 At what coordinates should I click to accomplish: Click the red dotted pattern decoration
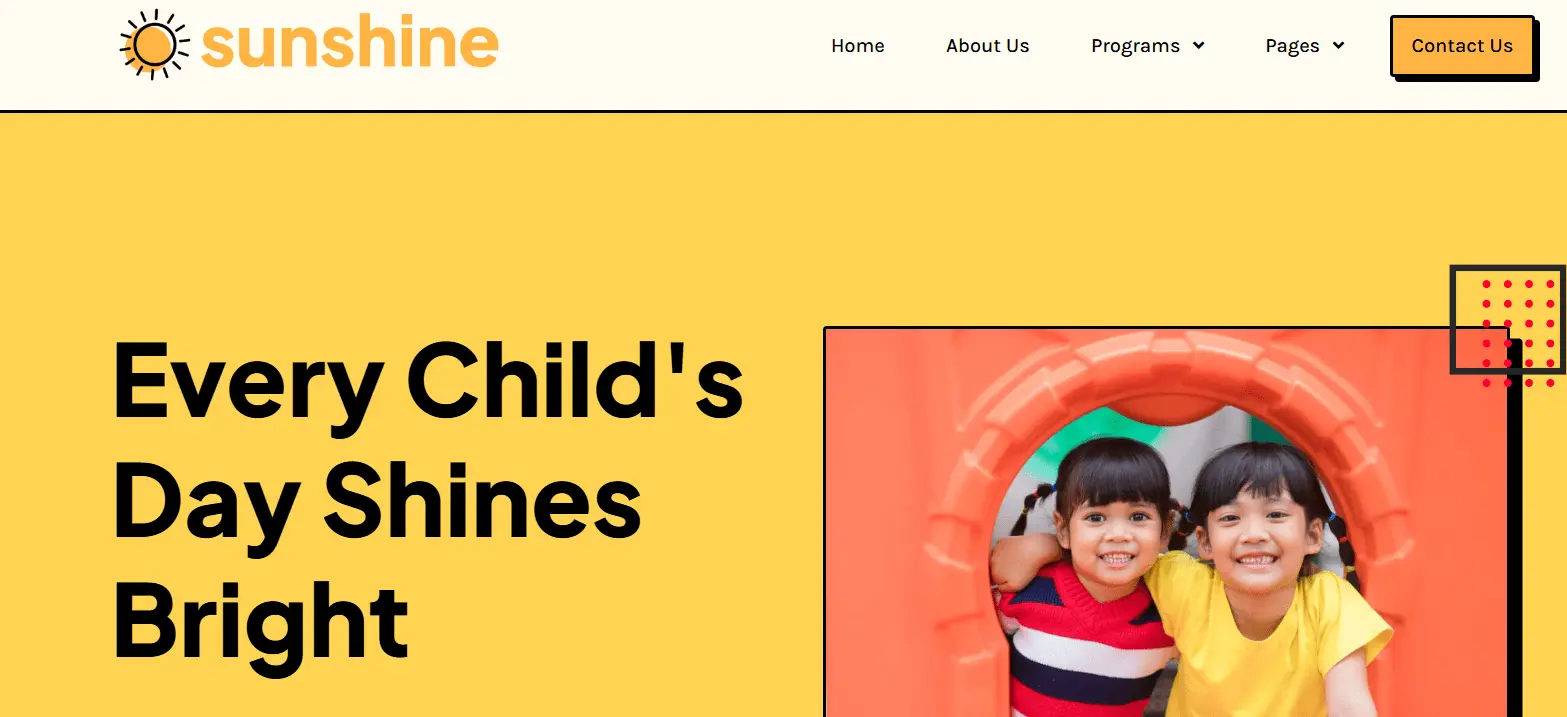click(1519, 333)
